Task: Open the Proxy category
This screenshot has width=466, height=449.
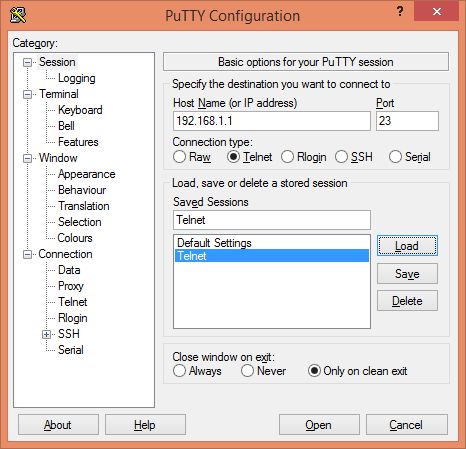Action: pos(70,286)
